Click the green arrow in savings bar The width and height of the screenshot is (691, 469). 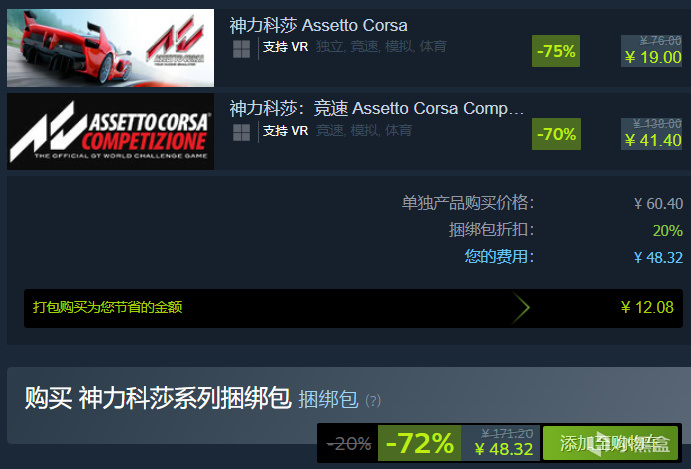tap(521, 308)
